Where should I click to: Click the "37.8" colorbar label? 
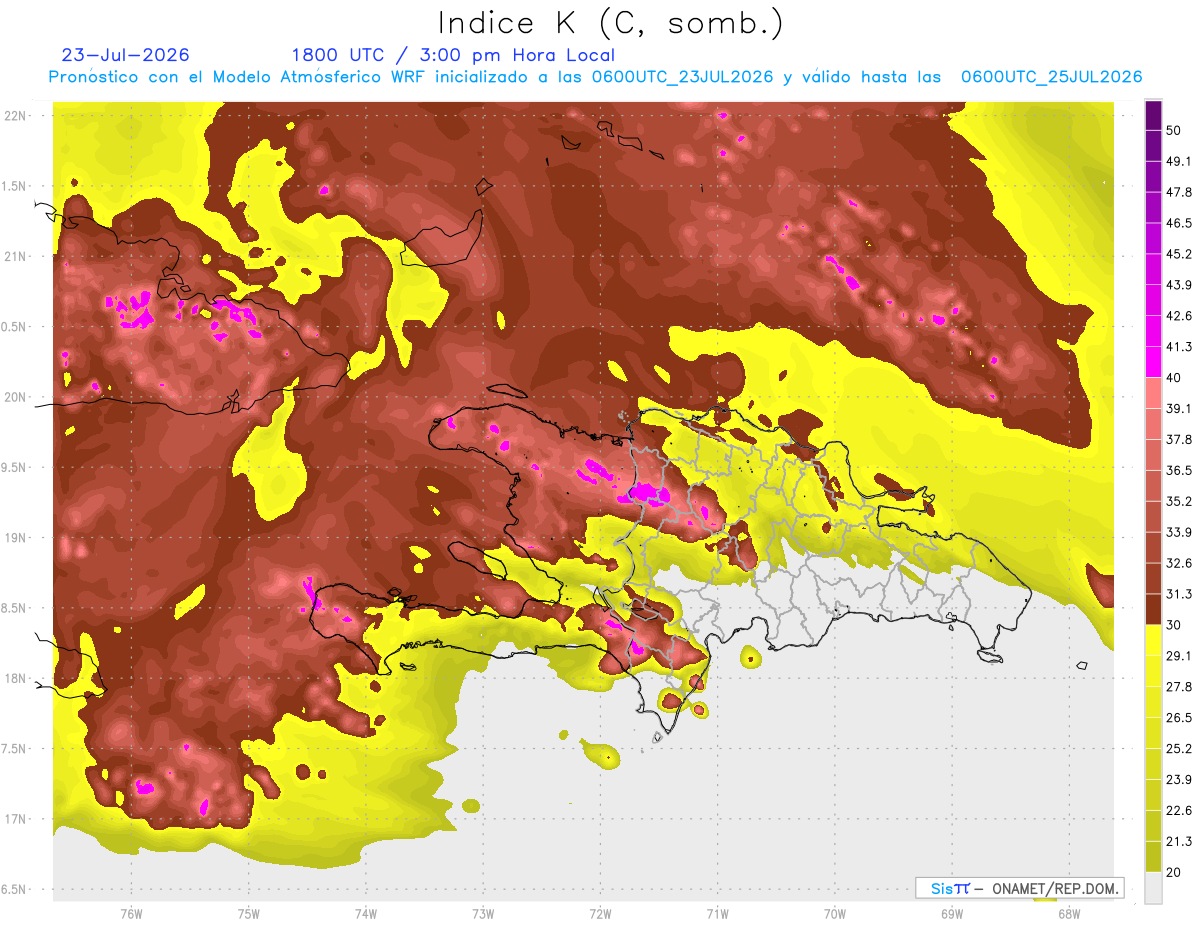pos(1179,440)
